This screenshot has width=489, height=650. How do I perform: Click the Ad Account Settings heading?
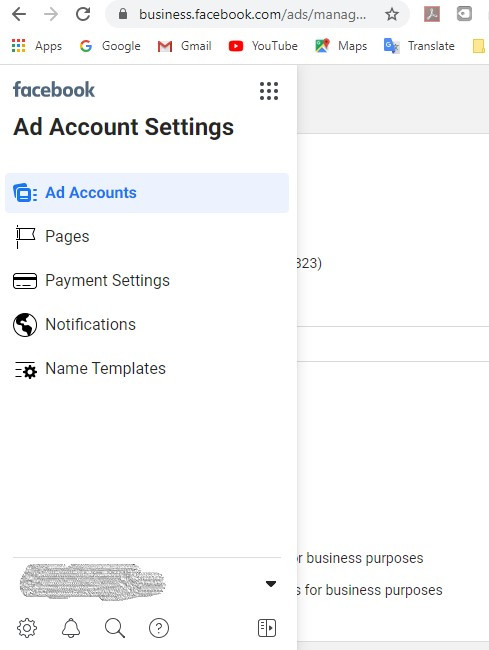click(123, 126)
